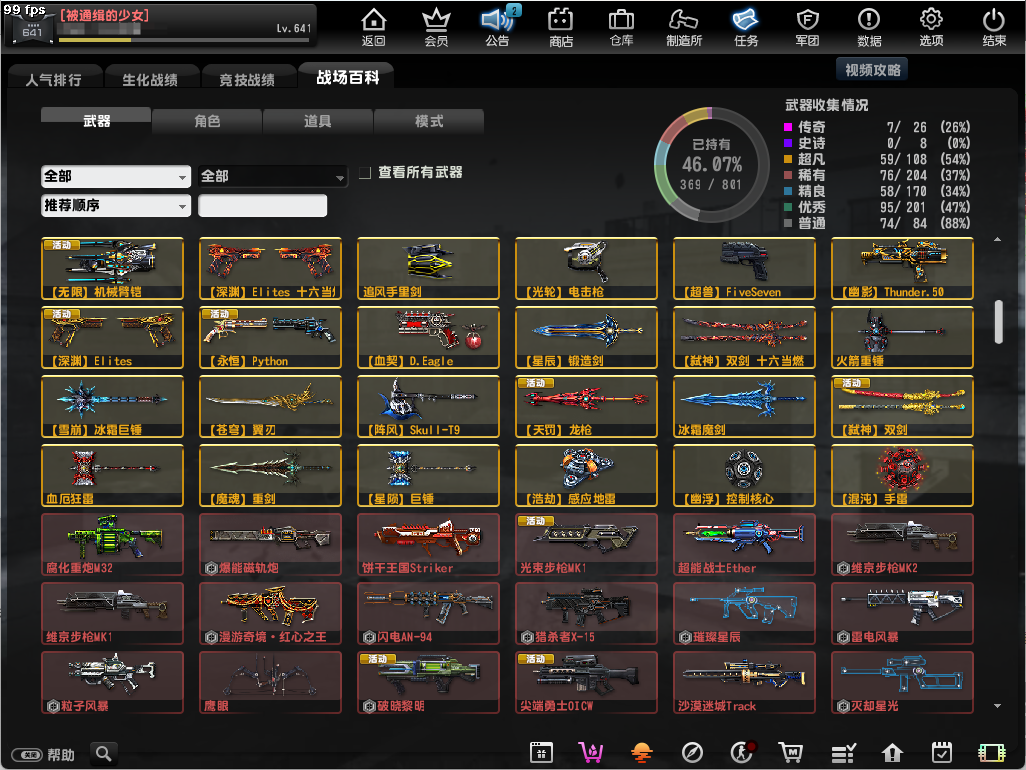Open the 商店 shop icon
1026x770 pixels.
[561, 27]
